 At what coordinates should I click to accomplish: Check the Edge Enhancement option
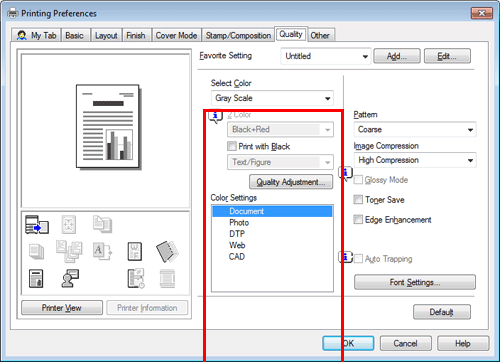(x=358, y=219)
